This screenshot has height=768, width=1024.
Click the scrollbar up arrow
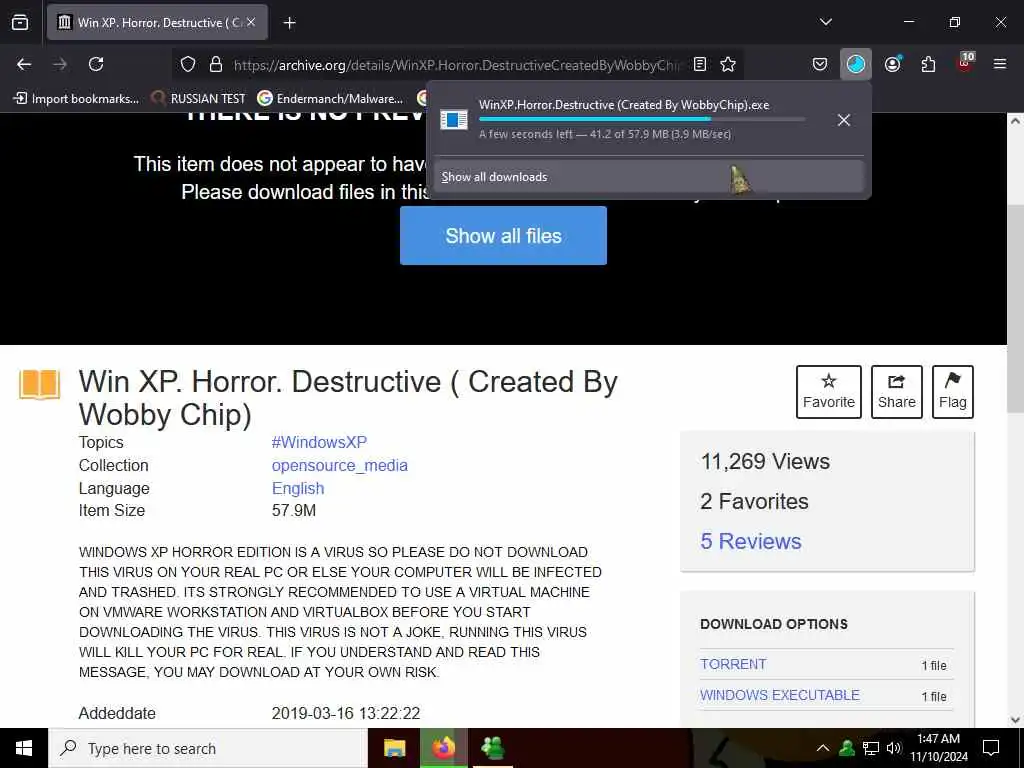[x=1015, y=121]
